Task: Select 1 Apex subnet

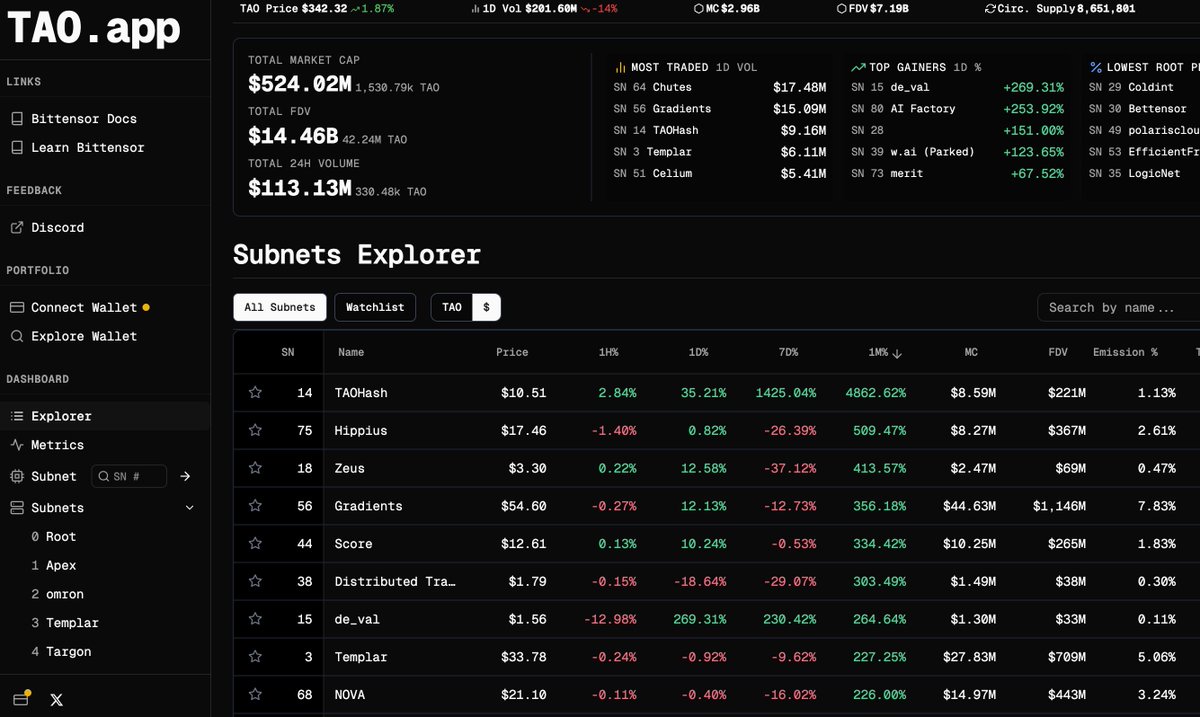Action: (x=54, y=566)
